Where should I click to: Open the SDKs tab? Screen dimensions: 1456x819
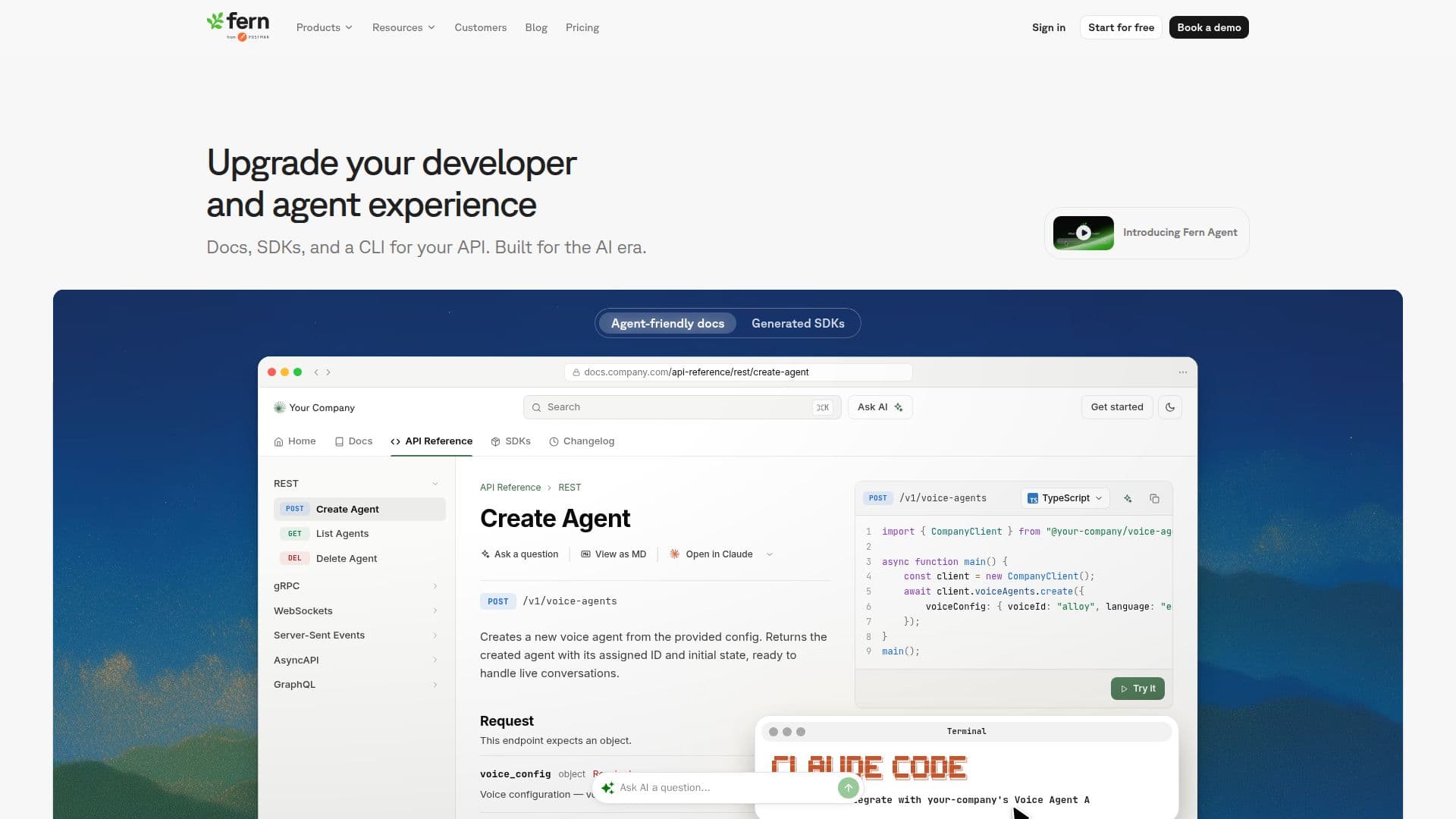click(x=510, y=441)
